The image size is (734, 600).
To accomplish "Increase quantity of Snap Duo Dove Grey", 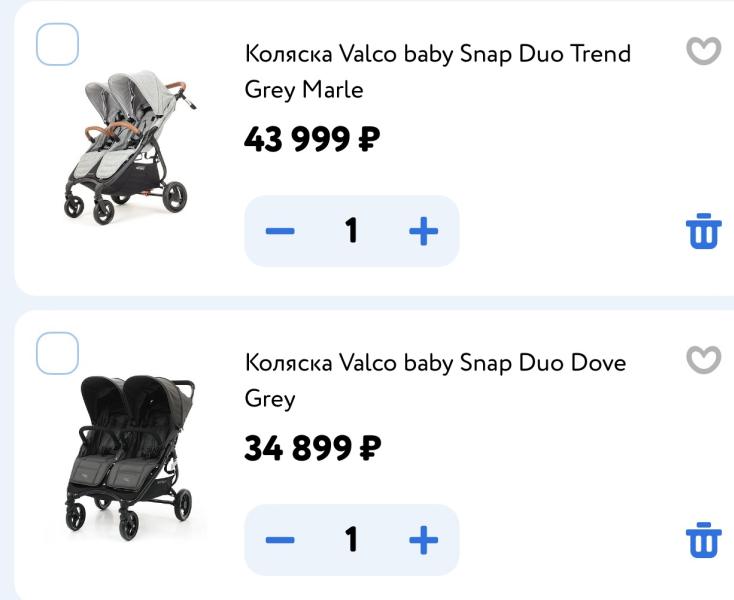I will pyautogui.click(x=423, y=540).
